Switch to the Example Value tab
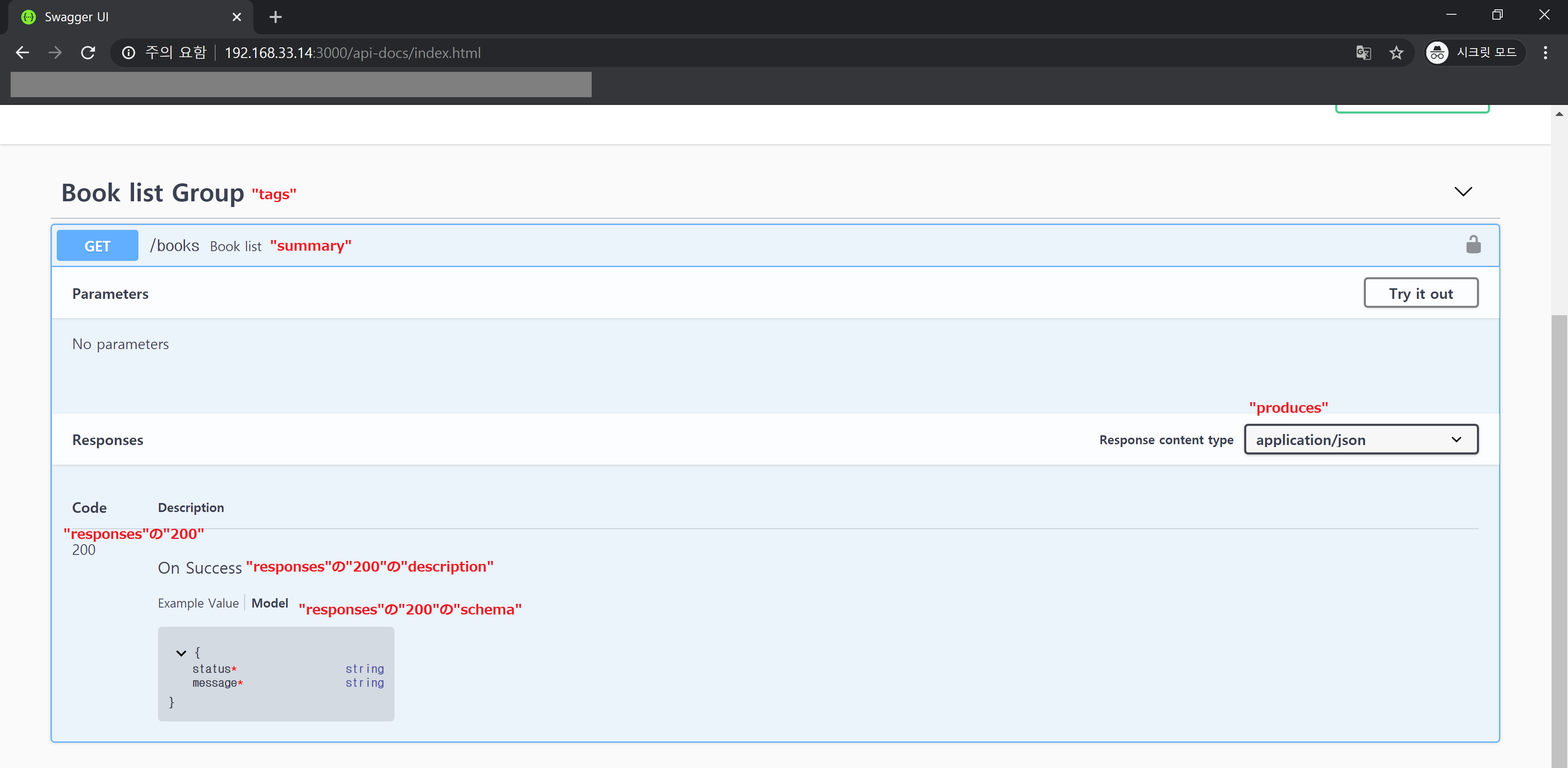The image size is (1568, 768). pyautogui.click(x=198, y=603)
